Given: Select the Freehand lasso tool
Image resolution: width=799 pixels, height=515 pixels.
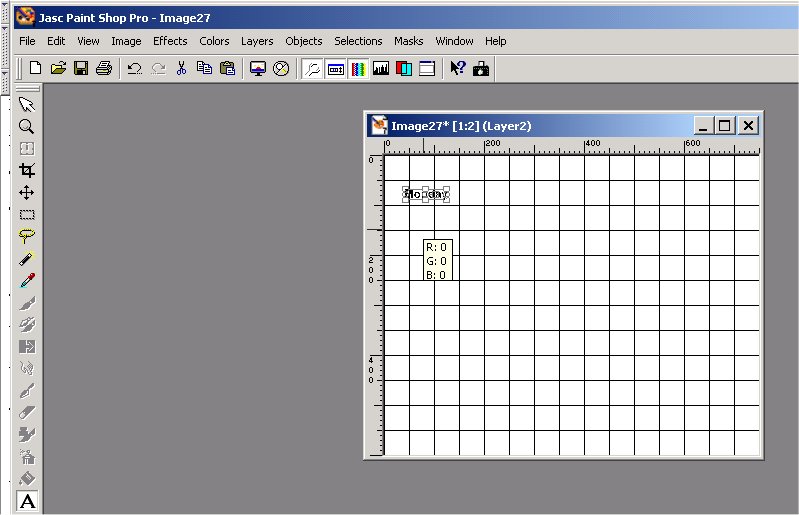Looking at the screenshot, I should 27,236.
